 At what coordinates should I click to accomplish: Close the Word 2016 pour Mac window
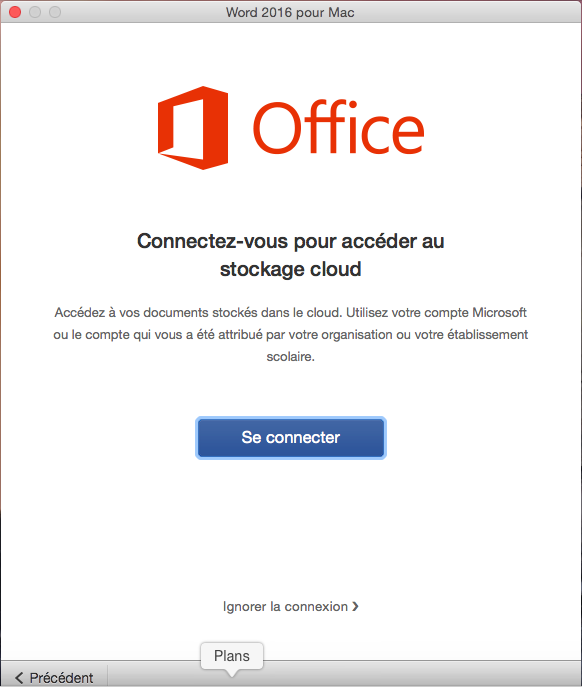tap(15, 12)
